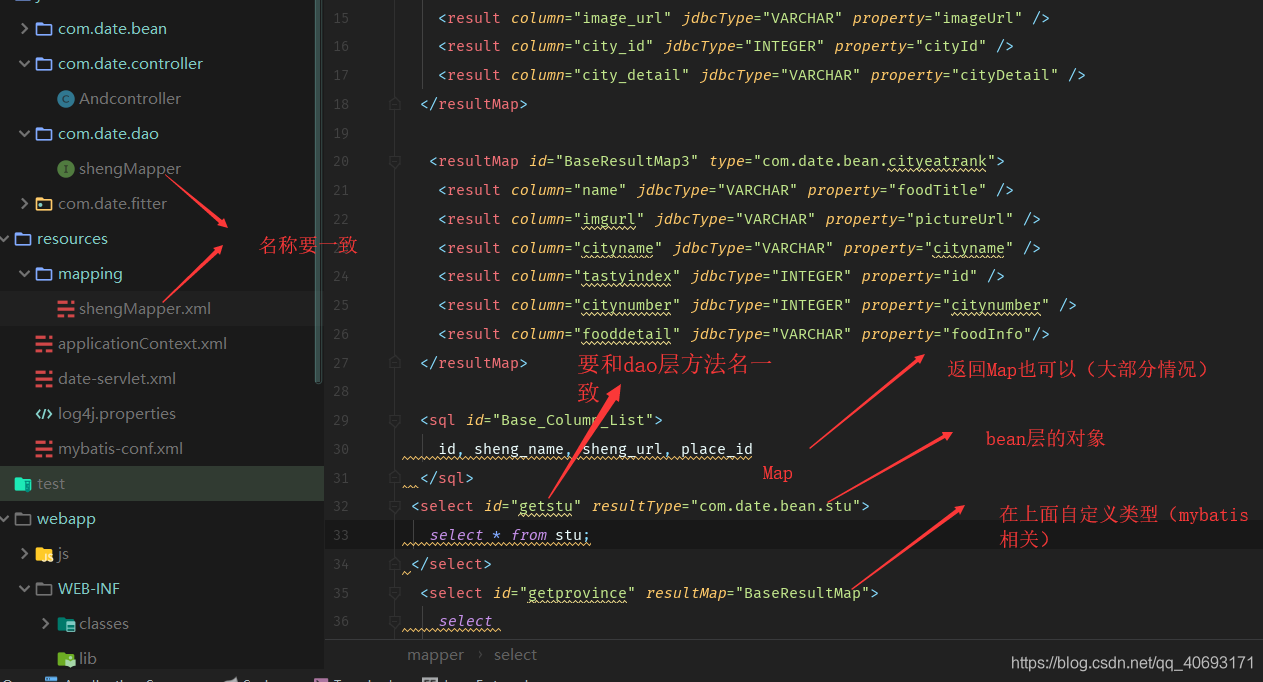Fold the getstu select block at line 32
1263x682 pixels.
click(x=395, y=506)
